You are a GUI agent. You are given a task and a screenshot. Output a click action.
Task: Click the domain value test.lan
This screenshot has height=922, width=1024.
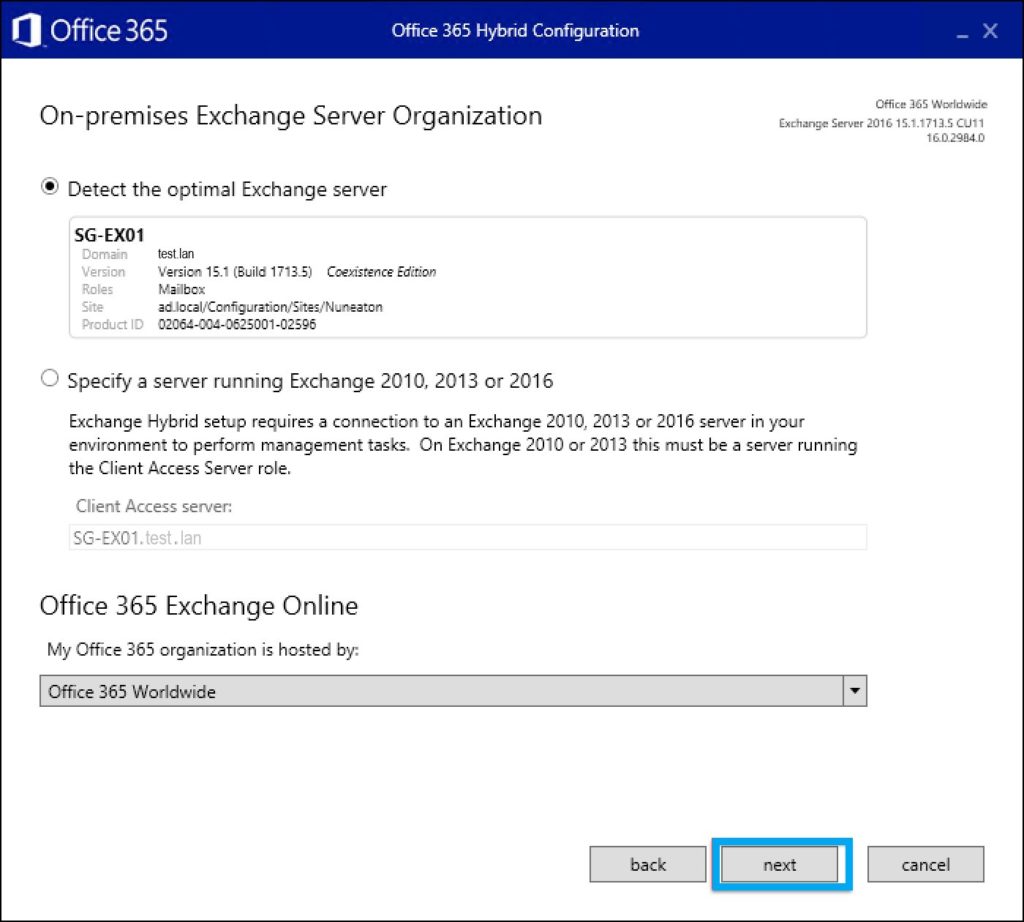[x=176, y=254]
